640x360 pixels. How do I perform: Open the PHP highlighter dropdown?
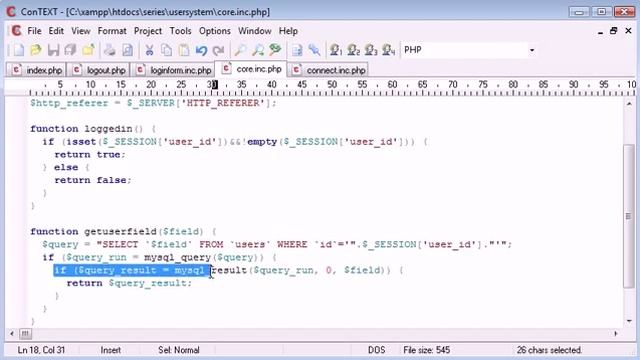click(x=532, y=50)
